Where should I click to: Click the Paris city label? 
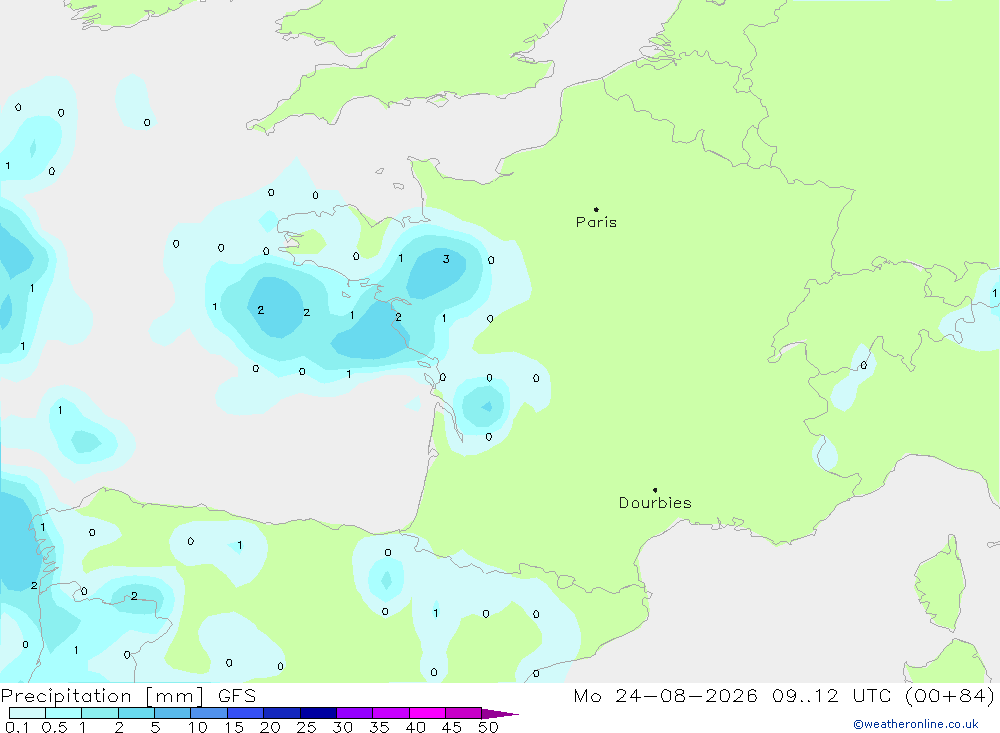click(x=596, y=222)
